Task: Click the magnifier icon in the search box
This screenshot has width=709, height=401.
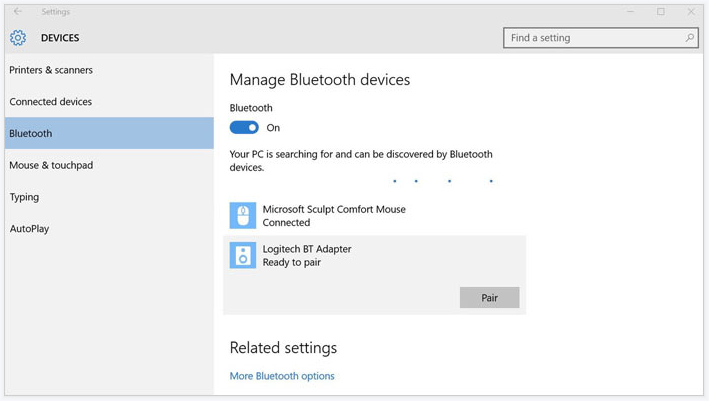Action: tap(689, 38)
